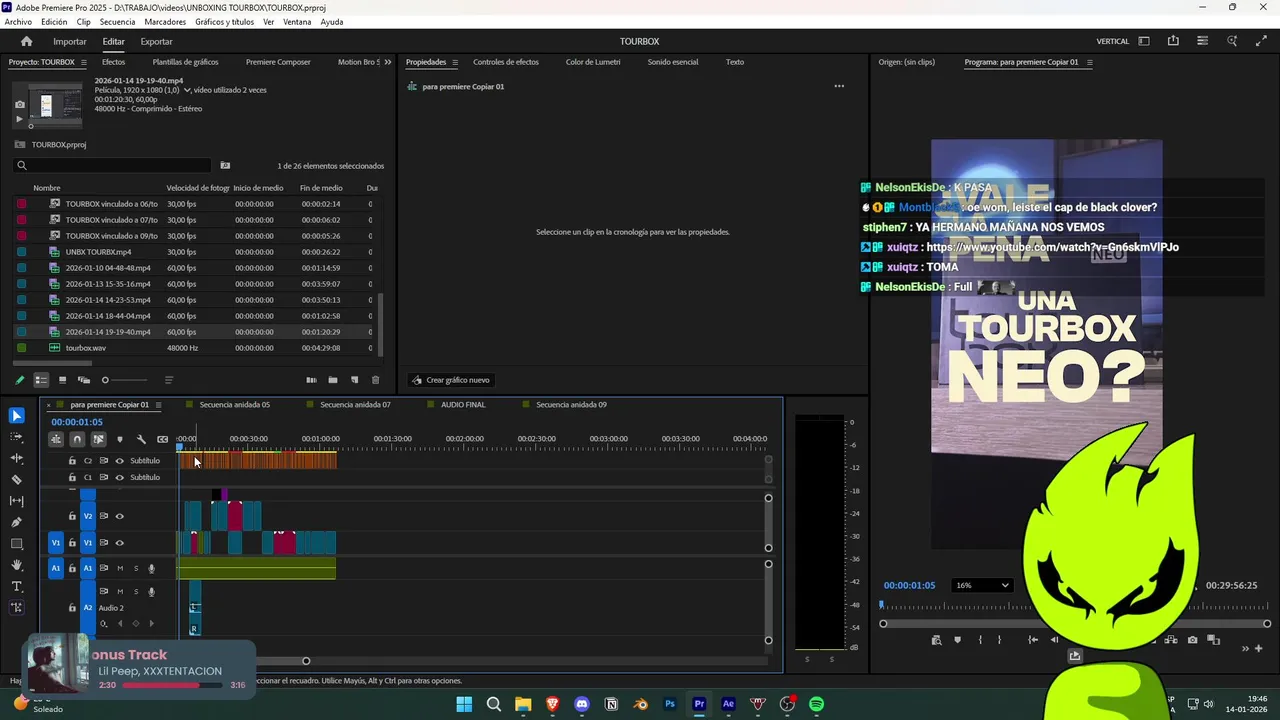The width and height of the screenshot is (1280, 720).
Task: Toggle eye of upper Subtítulo track C2
Action: [x=120, y=461]
